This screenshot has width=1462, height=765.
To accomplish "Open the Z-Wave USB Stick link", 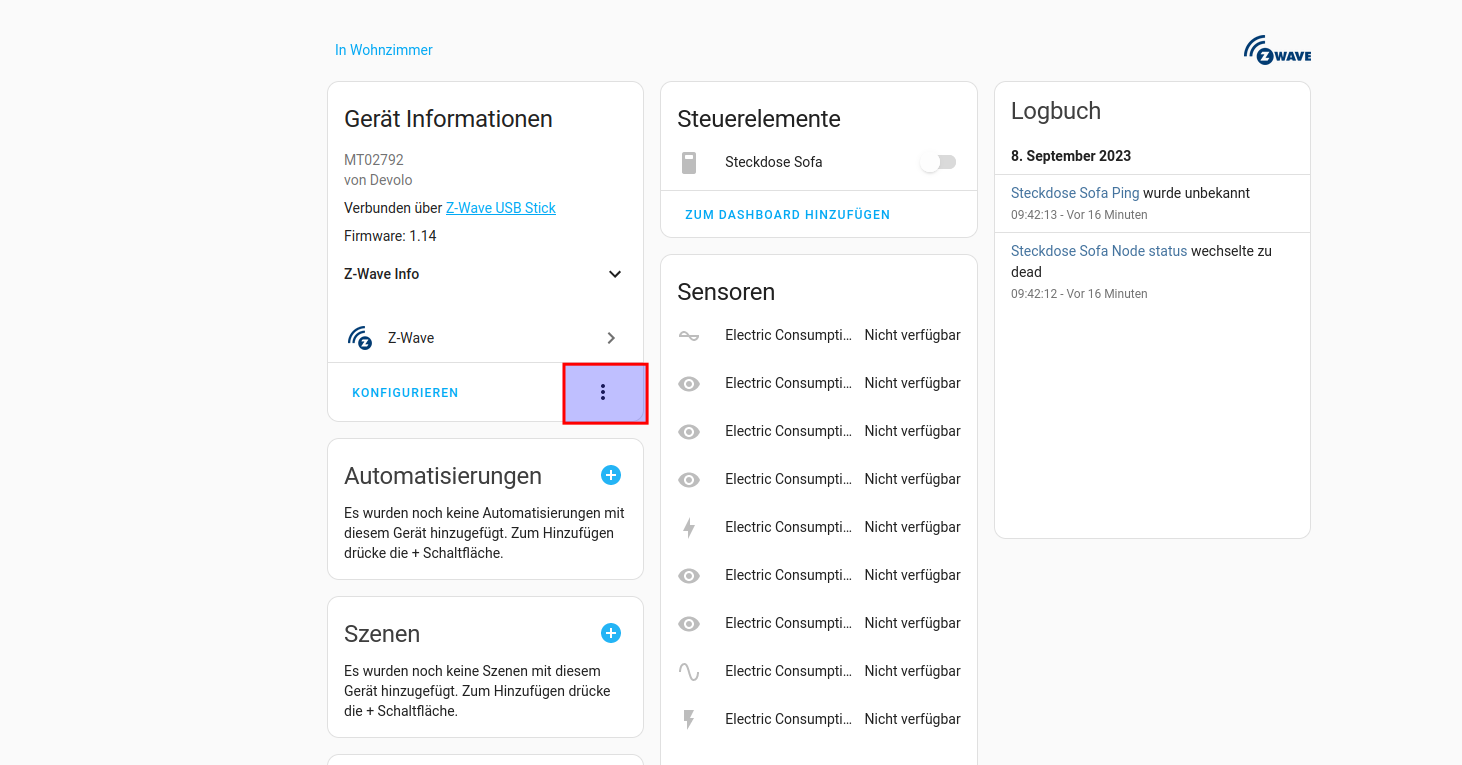I will coord(500,208).
